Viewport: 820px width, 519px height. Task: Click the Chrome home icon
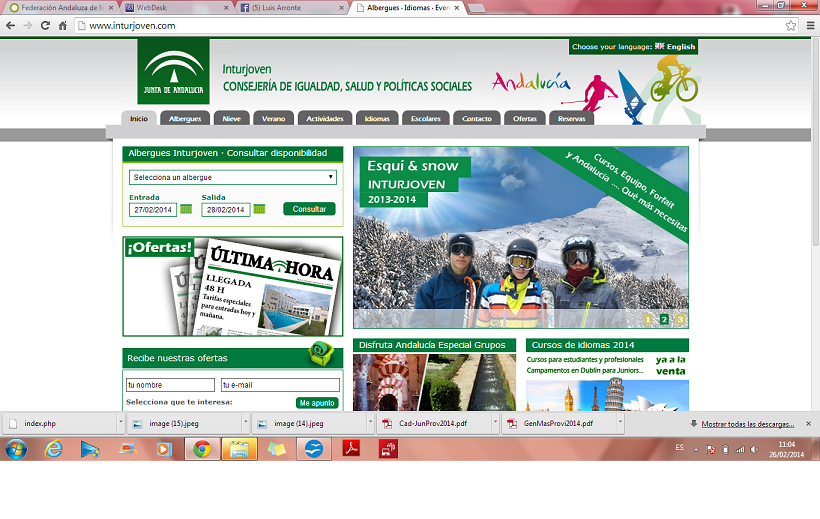[63, 25]
